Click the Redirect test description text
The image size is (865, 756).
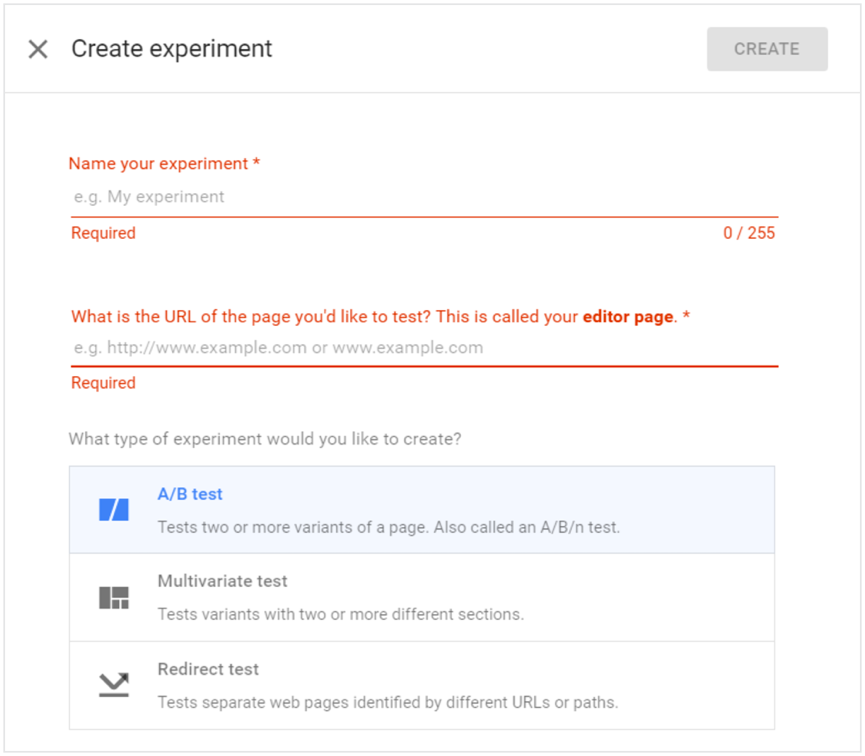387,702
